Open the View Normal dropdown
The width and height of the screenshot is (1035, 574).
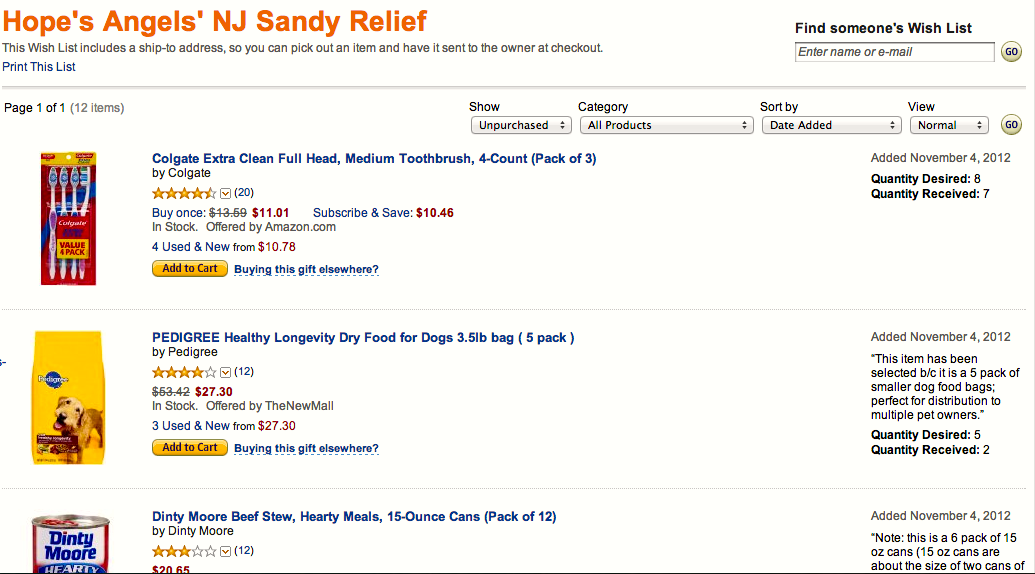(x=948, y=125)
